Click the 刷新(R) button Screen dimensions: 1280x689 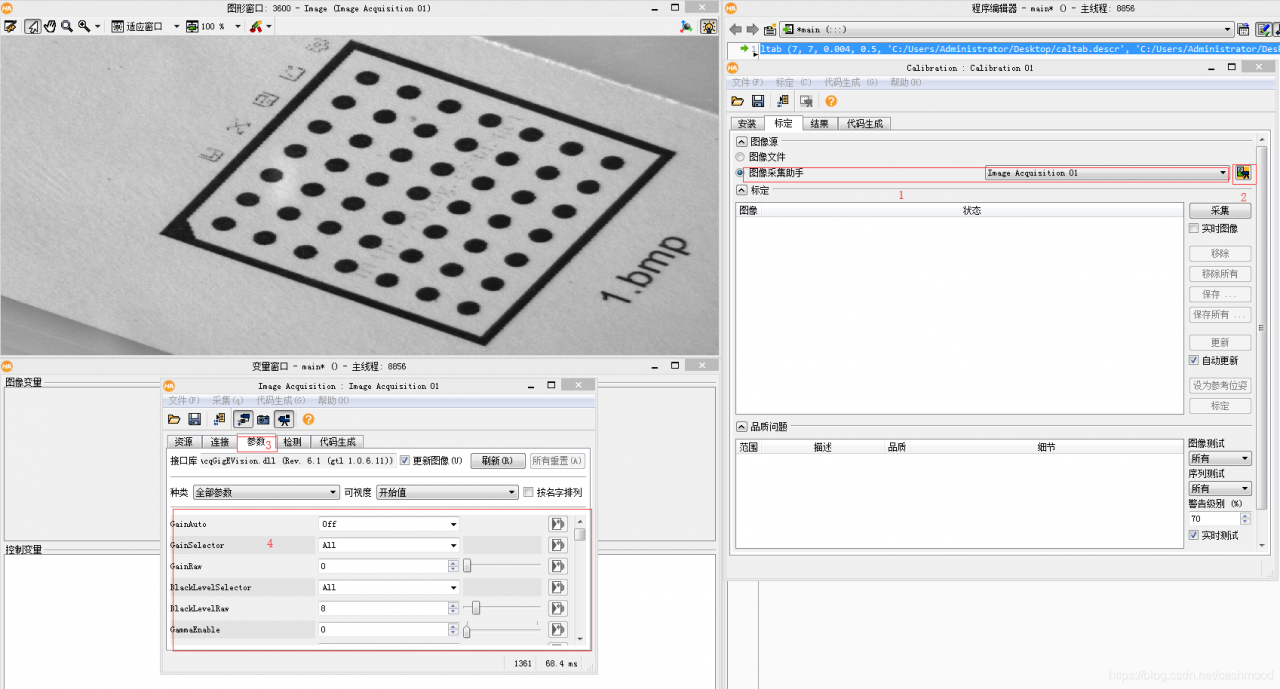(x=497, y=461)
